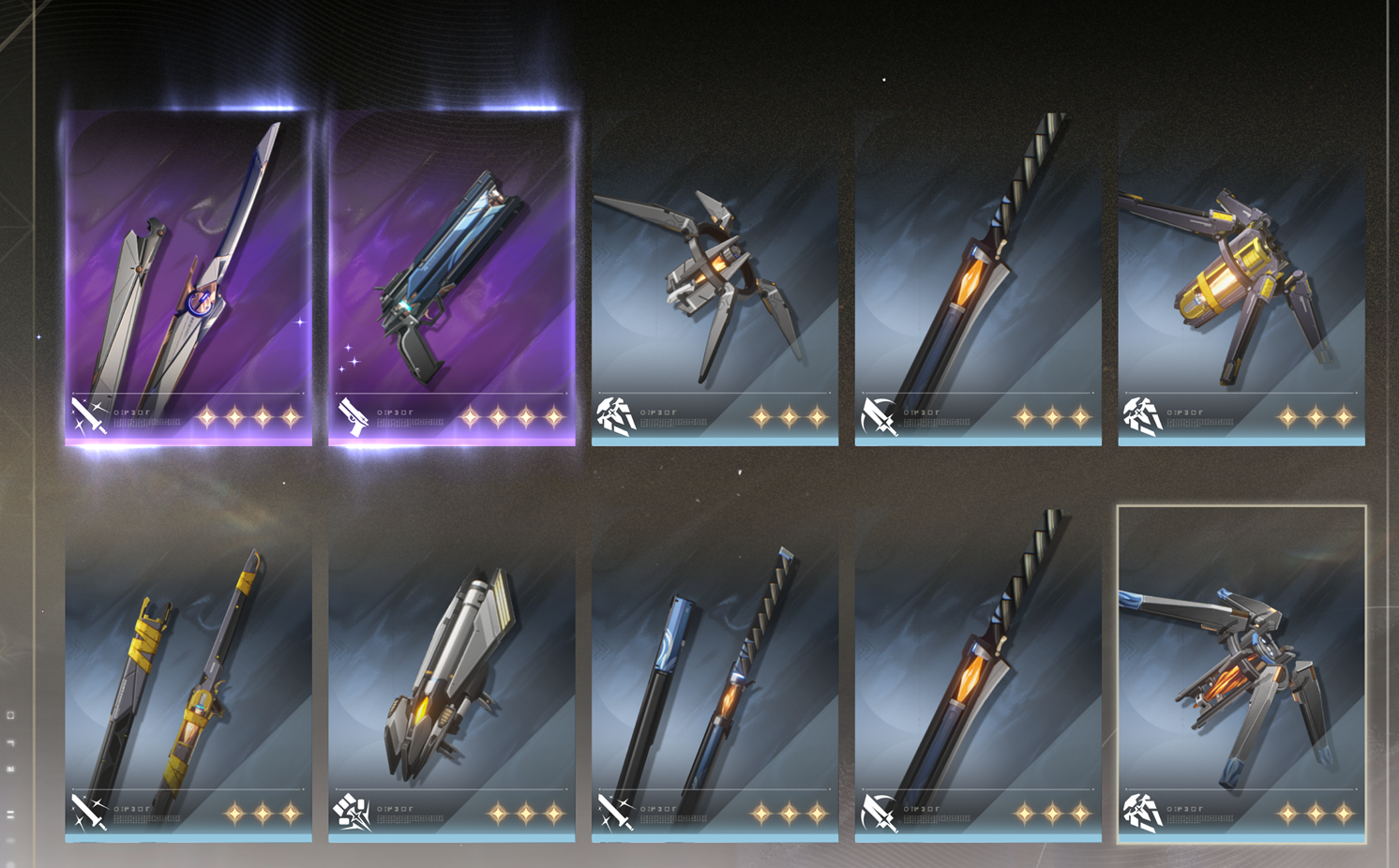
Task: Open the blue-sheath twisted sword card
Action: coord(715,675)
